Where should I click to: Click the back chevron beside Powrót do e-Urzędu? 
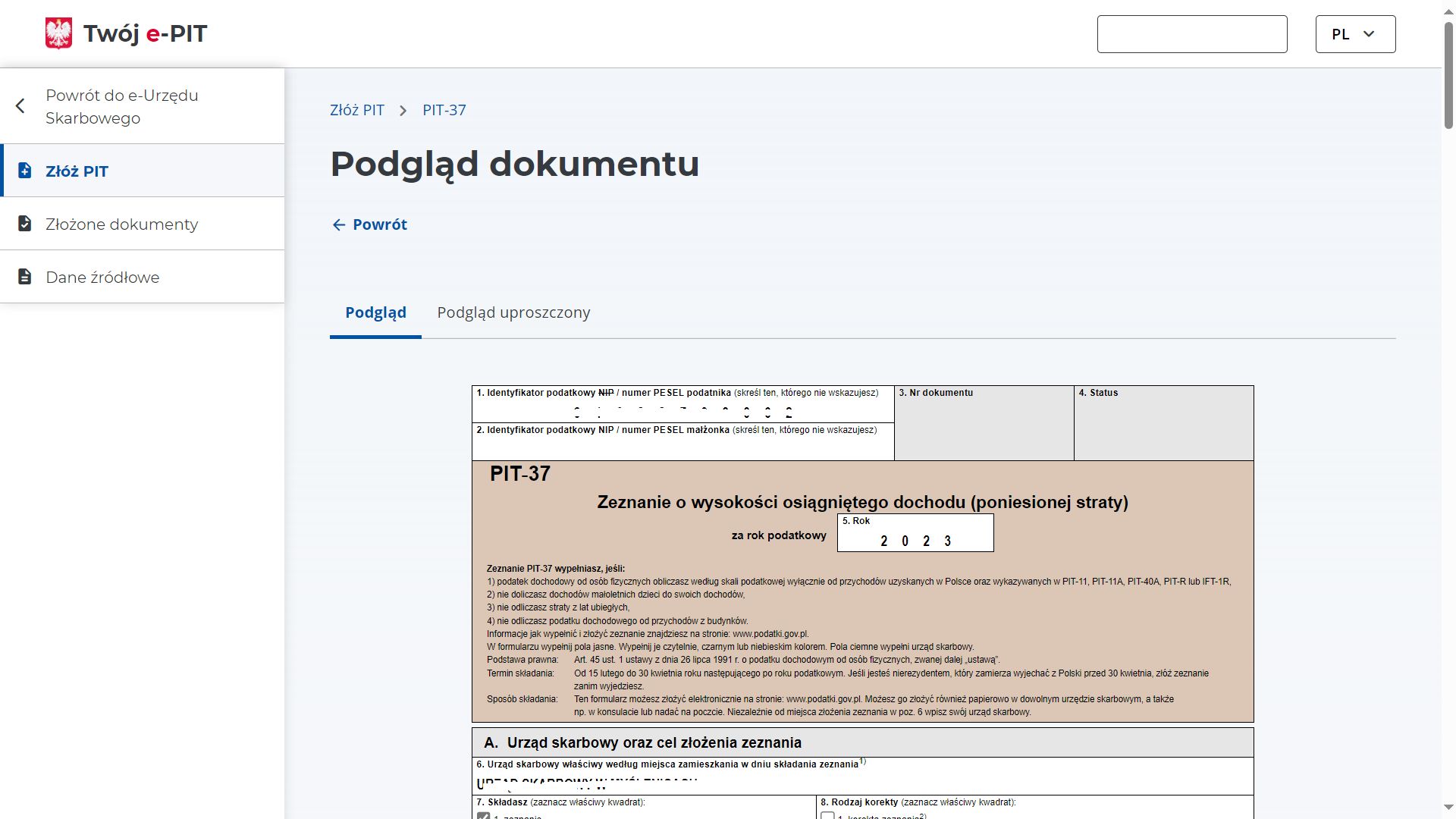[x=20, y=106]
